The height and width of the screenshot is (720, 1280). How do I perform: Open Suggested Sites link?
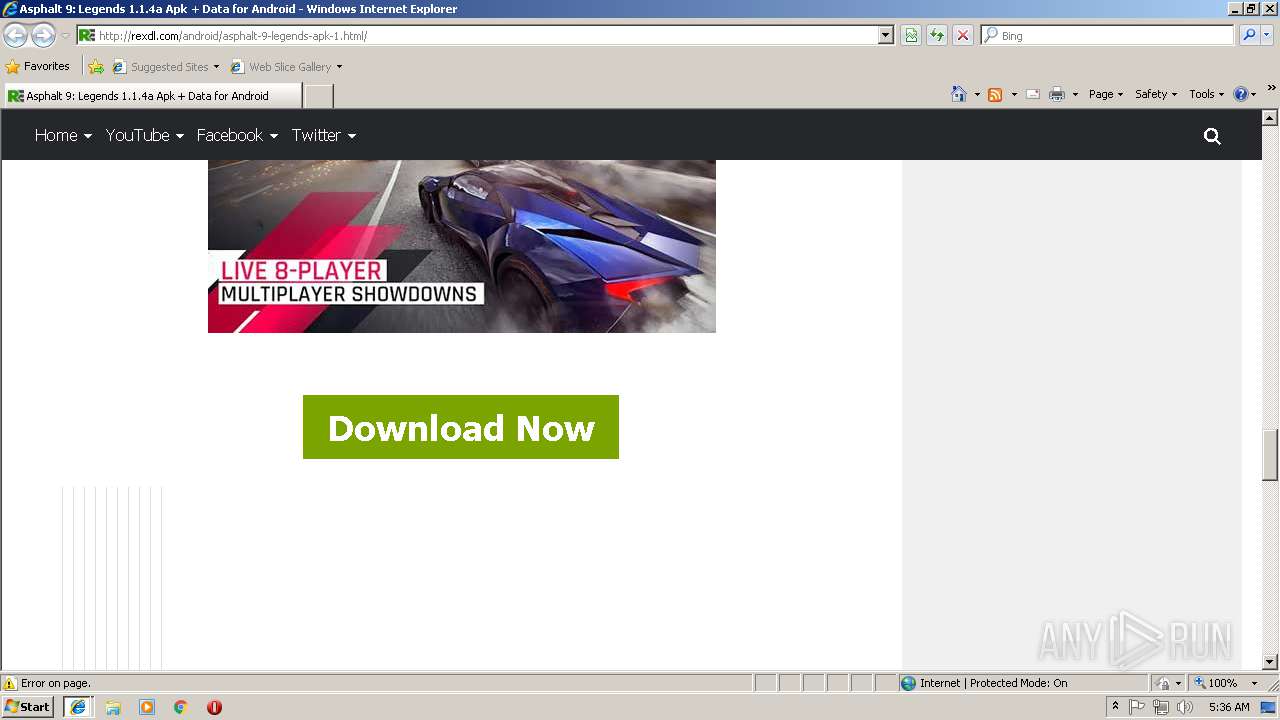(166, 67)
